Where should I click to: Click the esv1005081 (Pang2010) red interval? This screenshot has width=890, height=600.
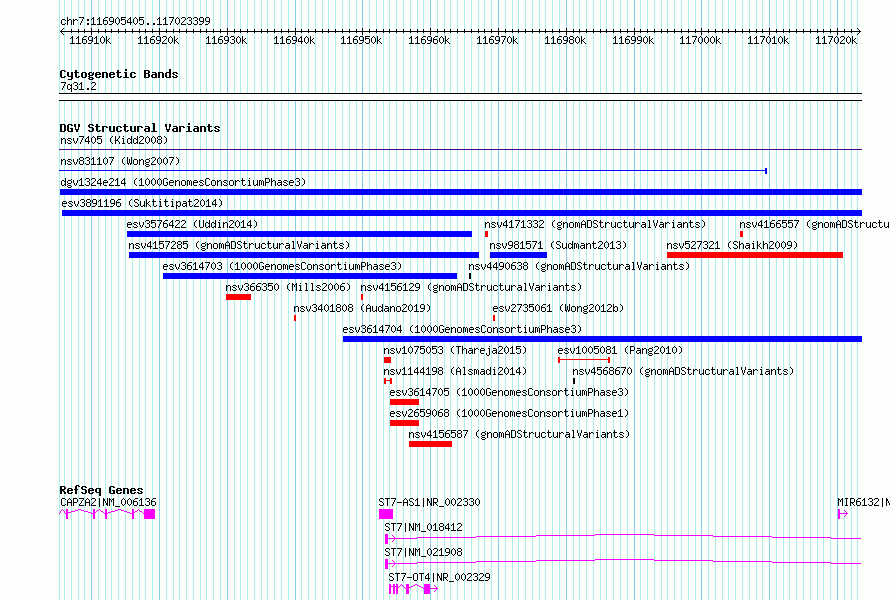coord(584,360)
